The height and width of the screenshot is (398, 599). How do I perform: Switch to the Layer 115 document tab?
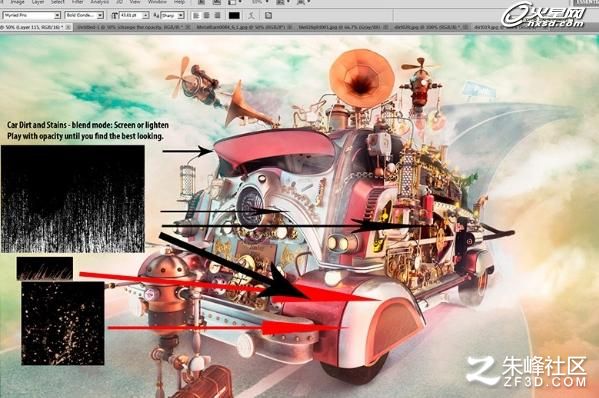click(33, 27)
